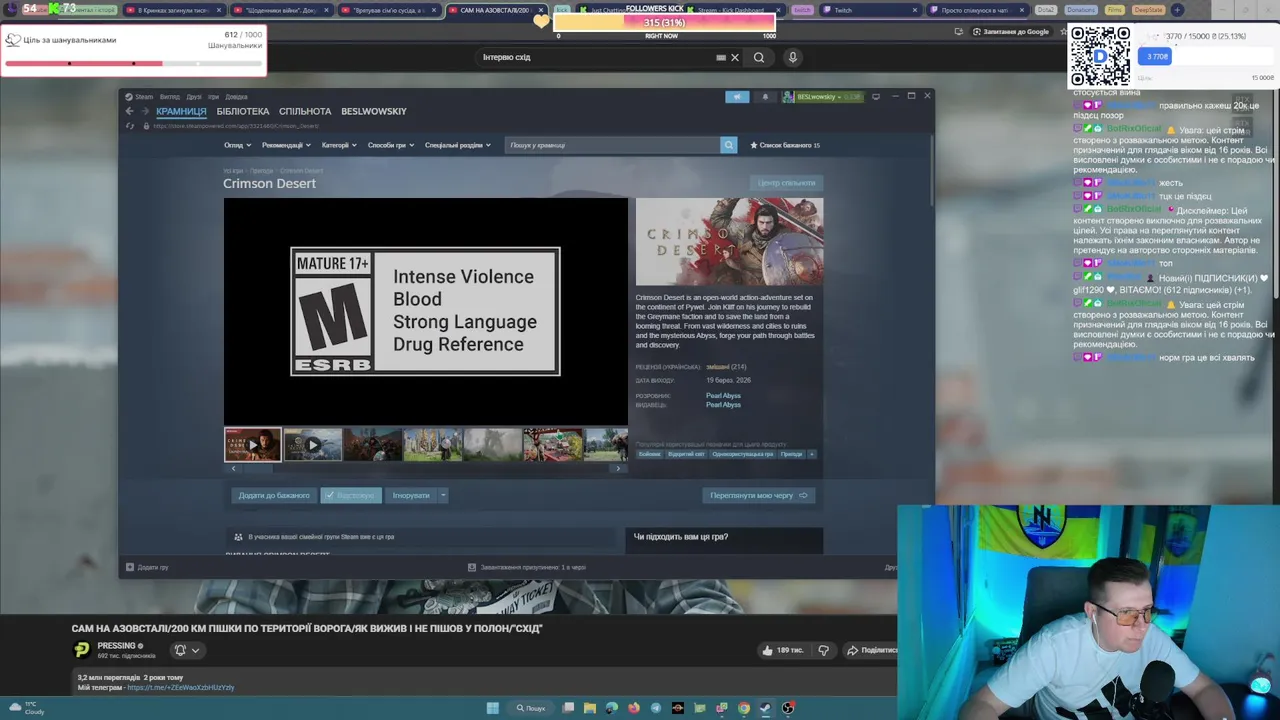This screenshot has width=1280, height=720.
Task: Expand the Рекомендації dropdown
Action: point(286,145)
